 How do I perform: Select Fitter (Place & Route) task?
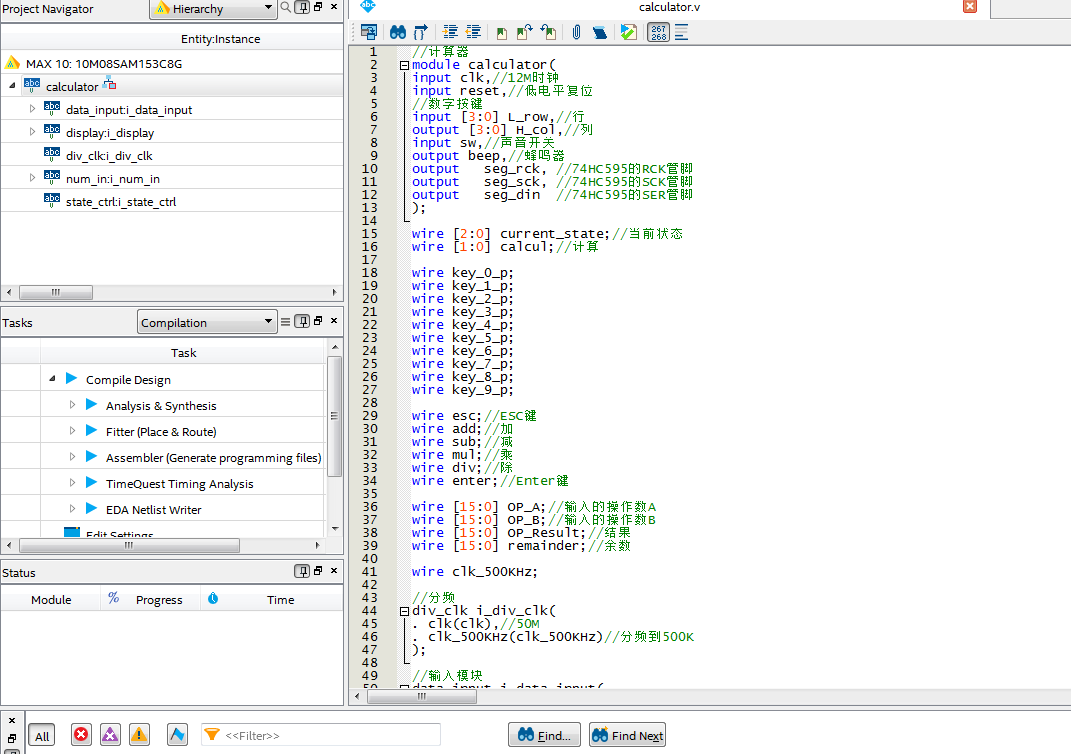click(161, 432)
